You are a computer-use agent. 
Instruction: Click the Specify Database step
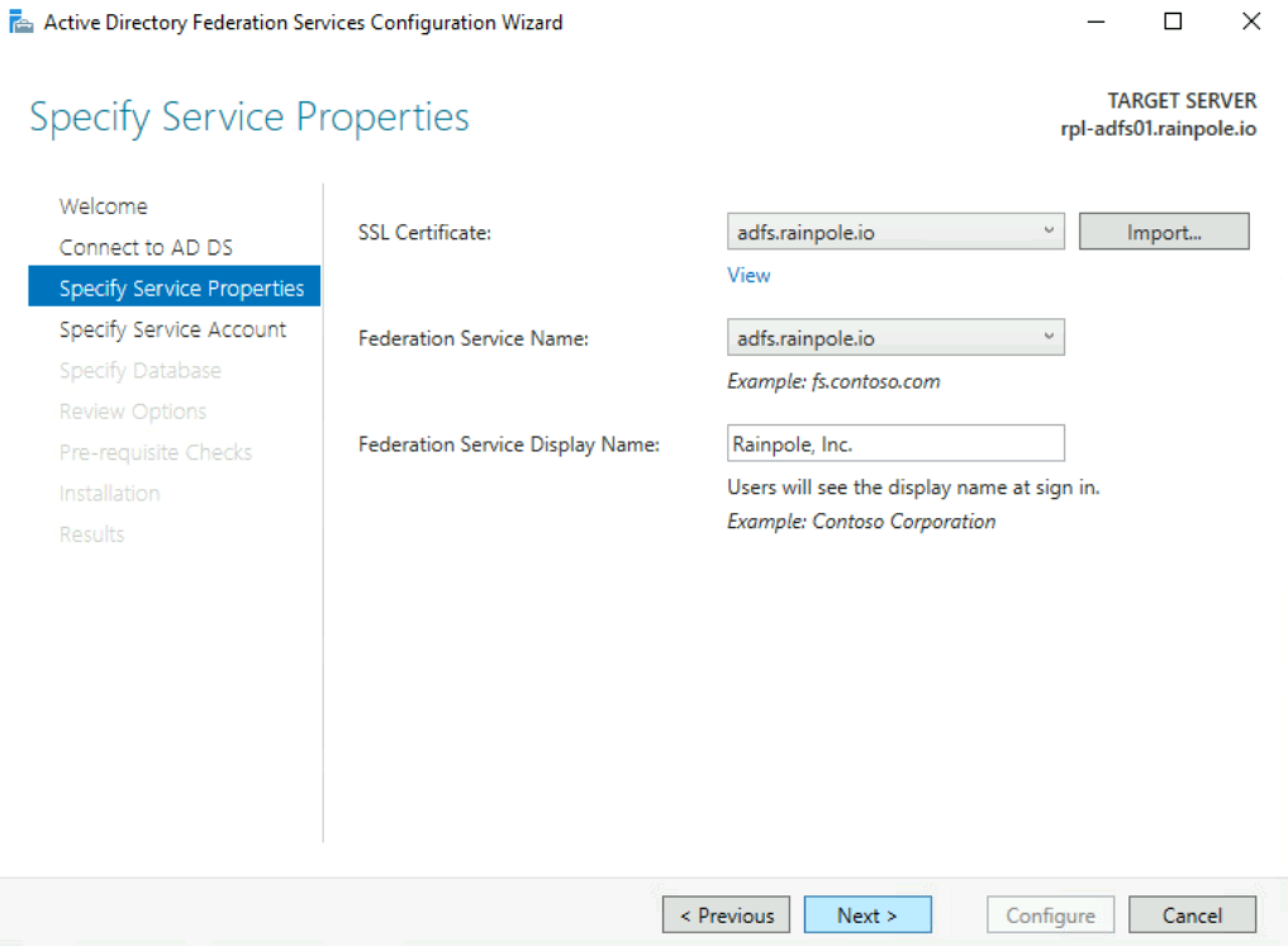140,370
